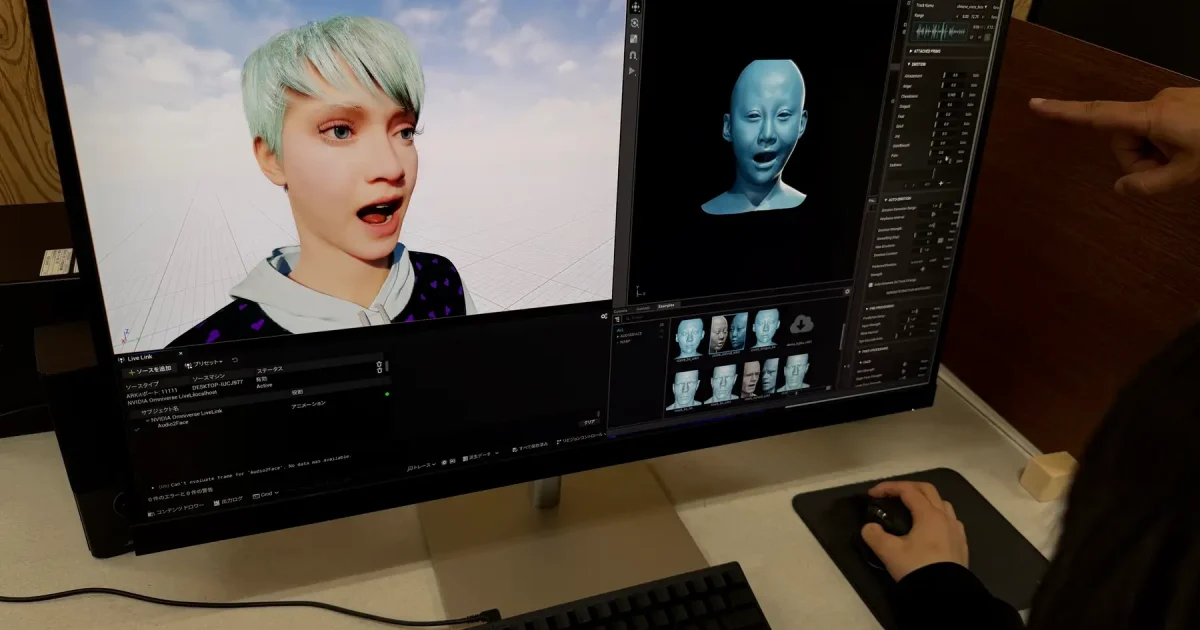Screen dimensions: 1200x630
Task: Select the Live Link tab
Action: pyautogui.click(x=139, y=357)
